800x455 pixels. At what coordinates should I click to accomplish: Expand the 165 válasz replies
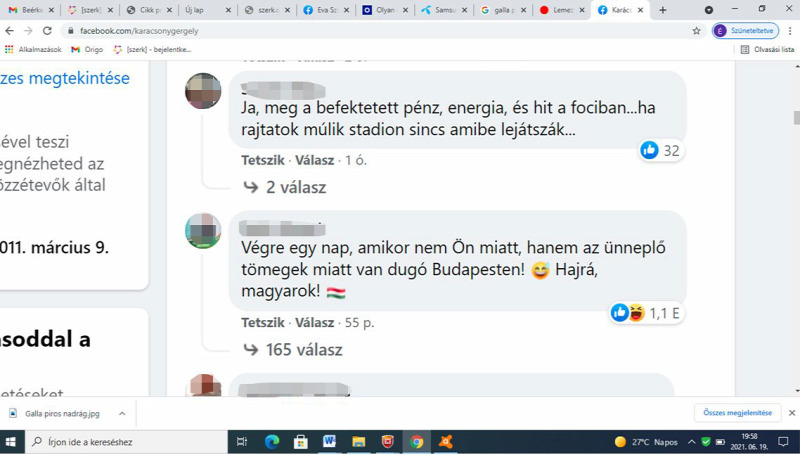pos(293,349)
